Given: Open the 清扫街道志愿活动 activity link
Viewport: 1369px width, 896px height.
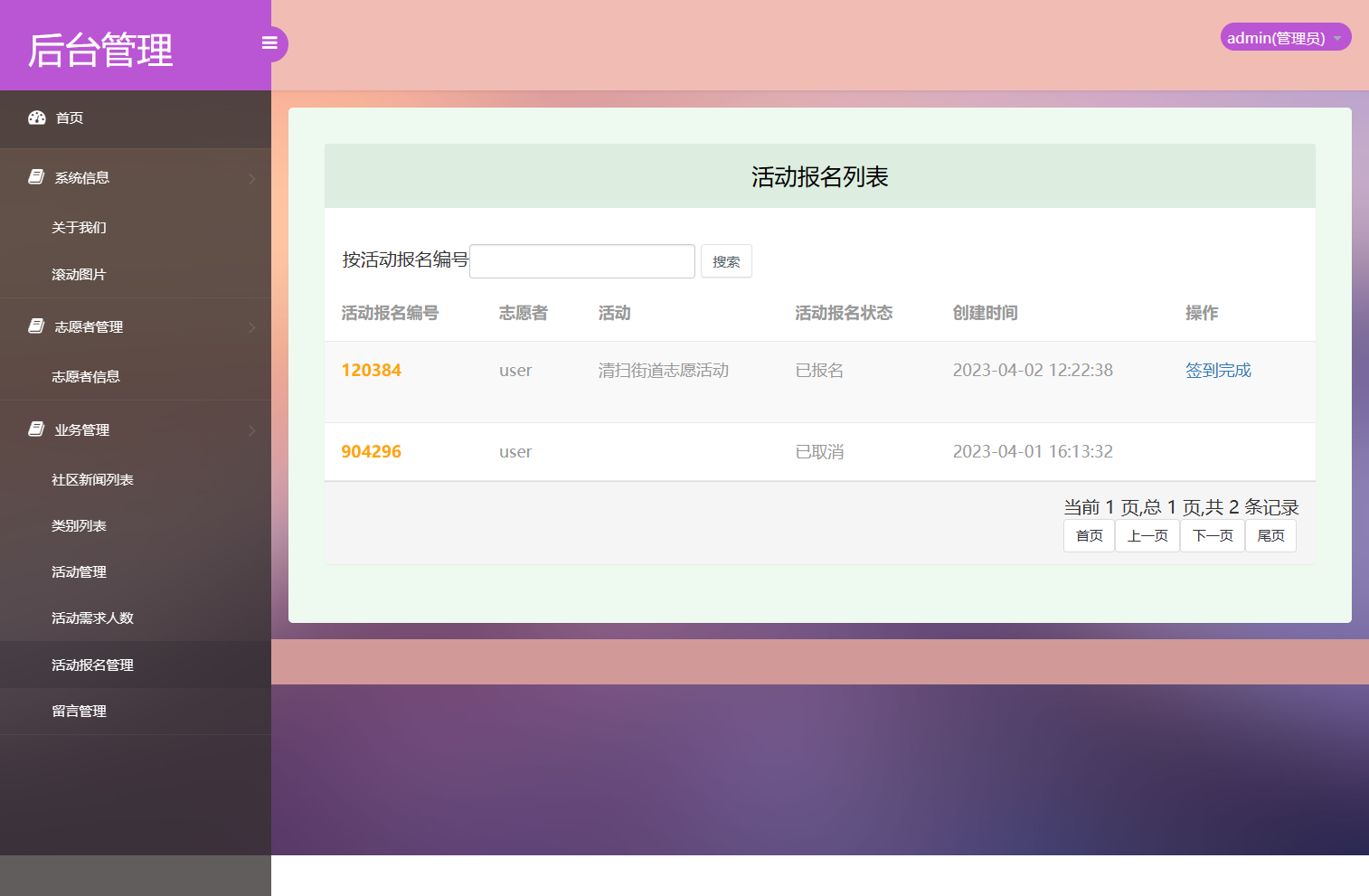Looking at the screenshot, I should click(x=664, y=370).
